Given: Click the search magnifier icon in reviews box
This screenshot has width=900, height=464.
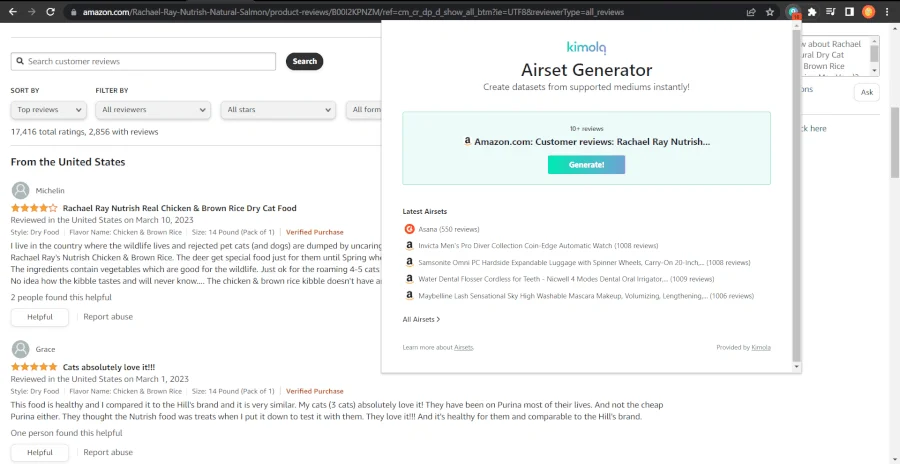Looking at the screenshot, I should [20, 61].
